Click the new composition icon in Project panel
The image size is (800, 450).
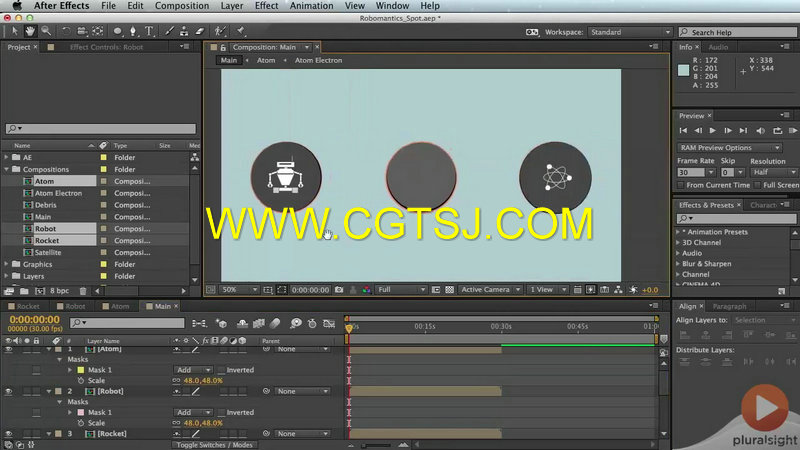(x=40, y=291)
